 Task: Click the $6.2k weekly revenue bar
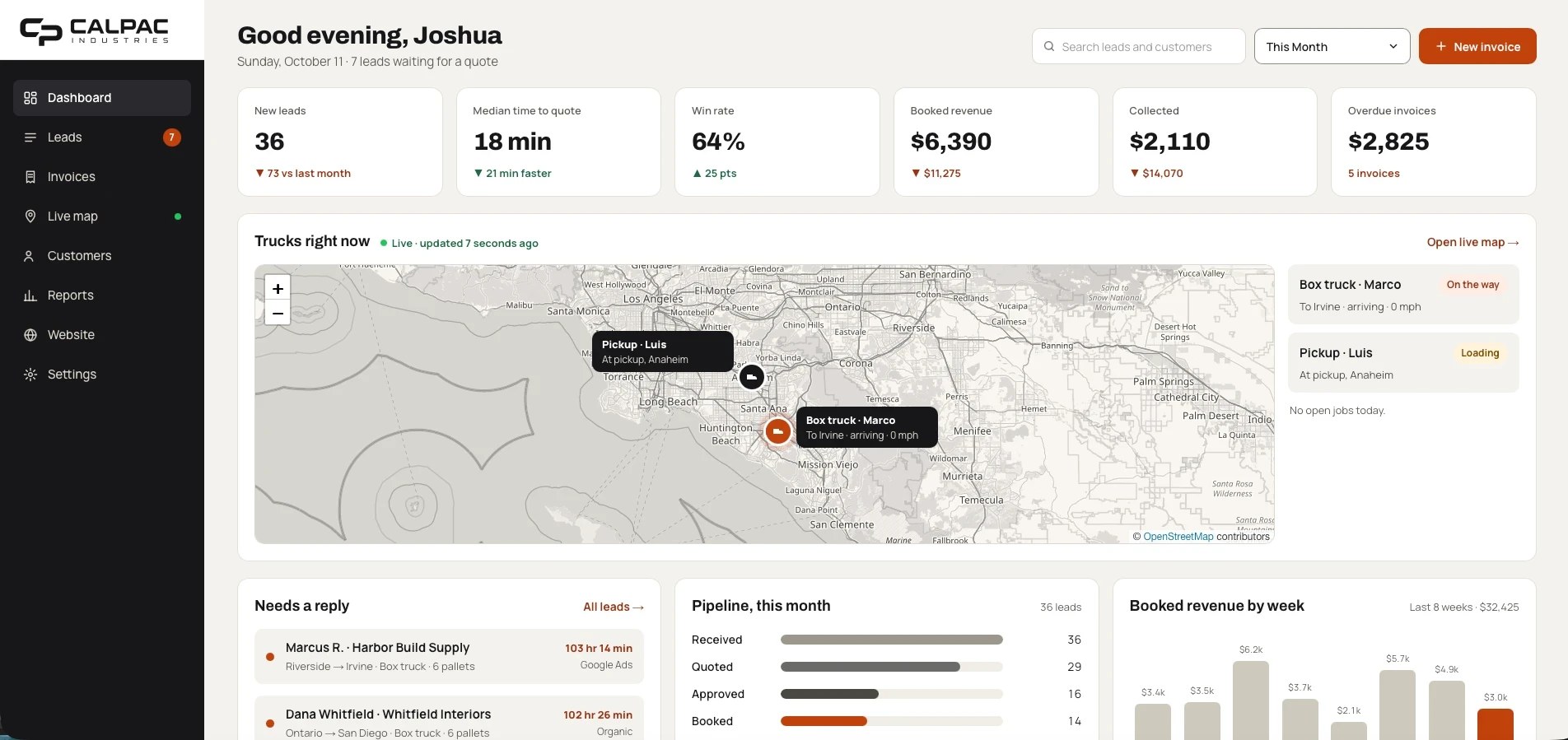(x=1251, y=700)
